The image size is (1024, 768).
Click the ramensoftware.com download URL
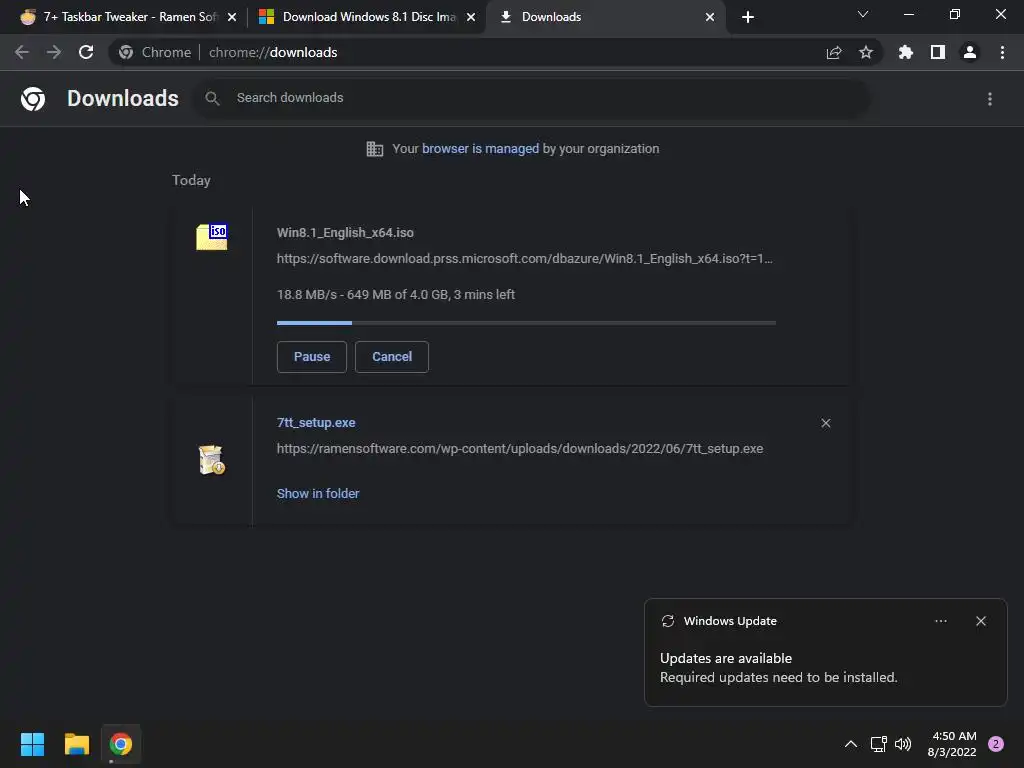pyautogui.click(x=520, y=449)
